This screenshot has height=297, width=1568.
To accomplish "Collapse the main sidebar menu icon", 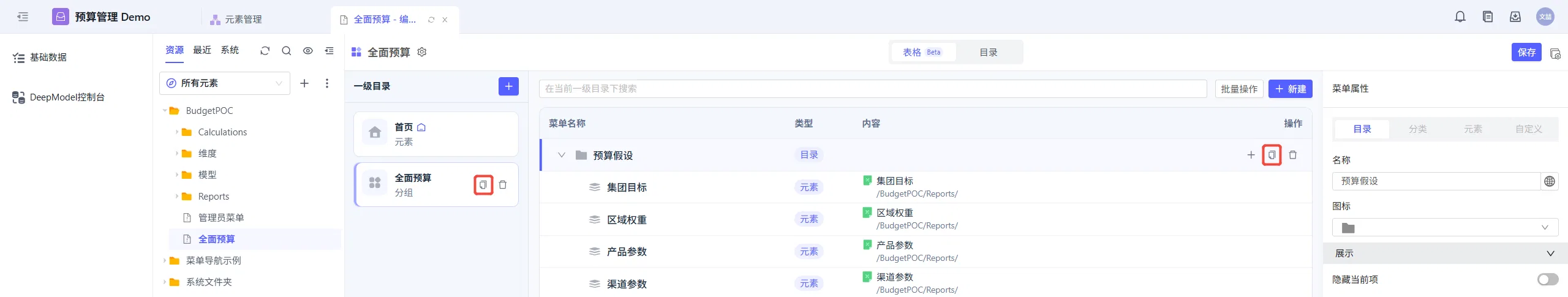I will (23, 17).
